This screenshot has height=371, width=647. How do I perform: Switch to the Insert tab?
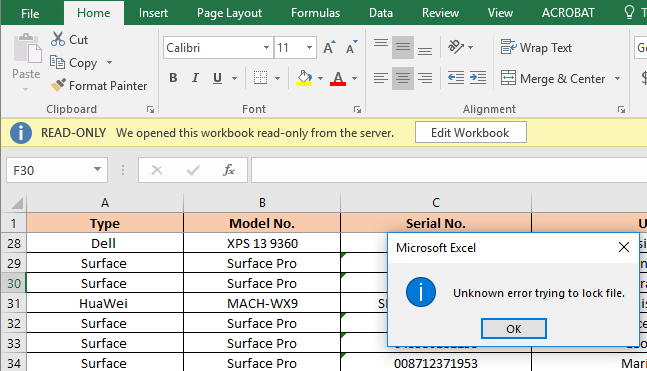153,13
